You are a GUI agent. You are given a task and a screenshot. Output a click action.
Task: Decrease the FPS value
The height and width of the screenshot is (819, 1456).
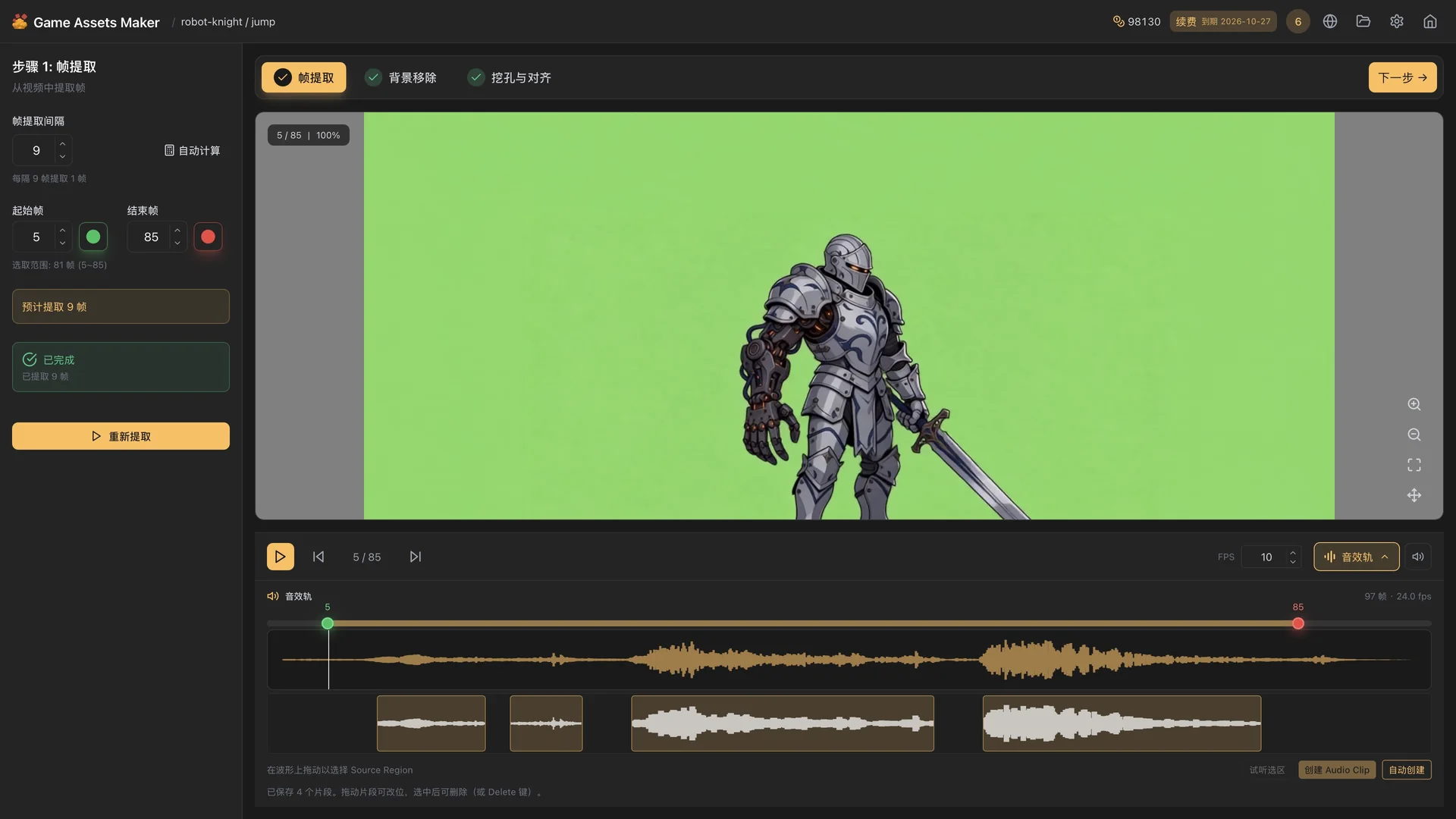(1293, 563)
